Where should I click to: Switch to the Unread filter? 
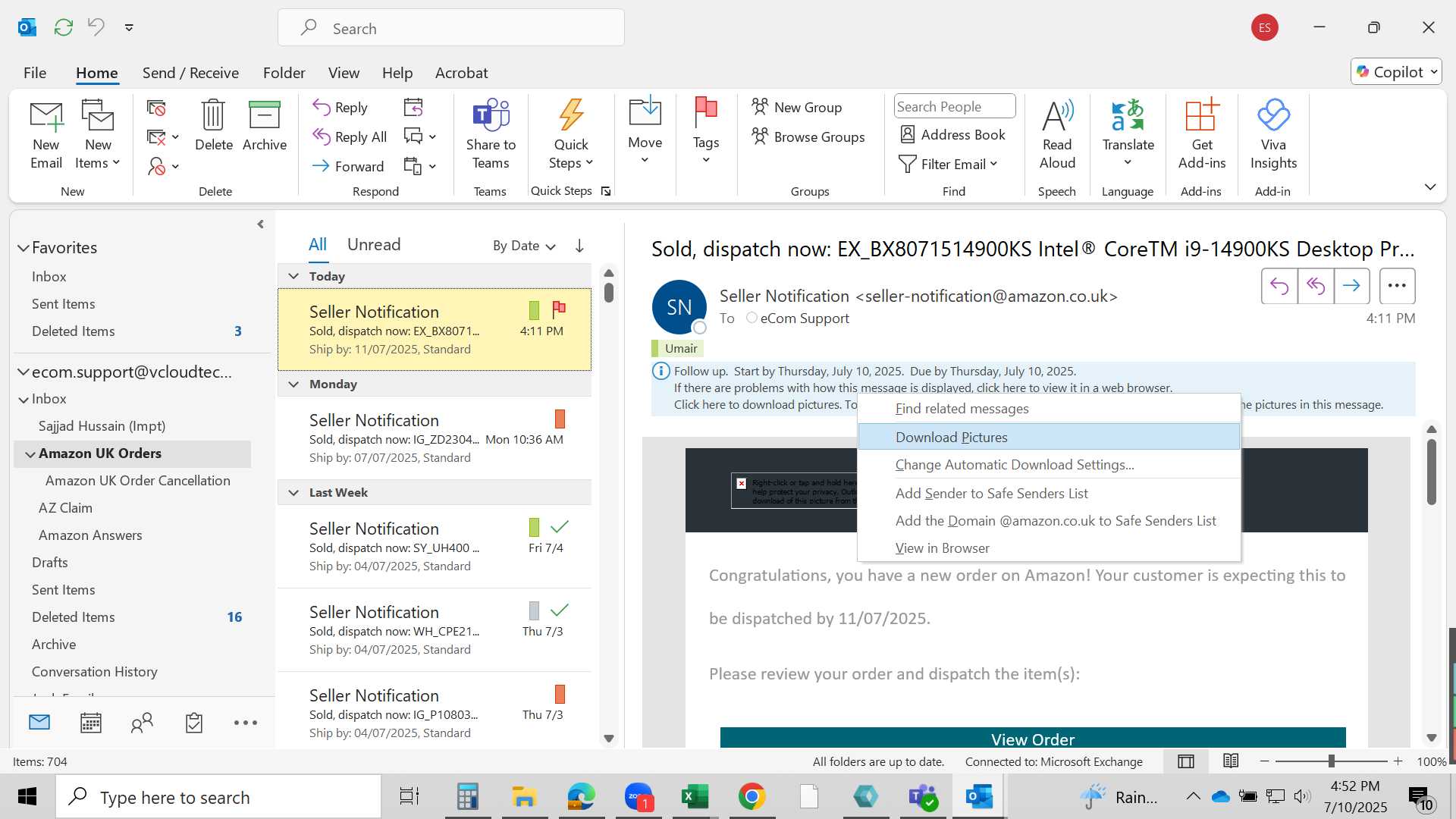point(374,245)
